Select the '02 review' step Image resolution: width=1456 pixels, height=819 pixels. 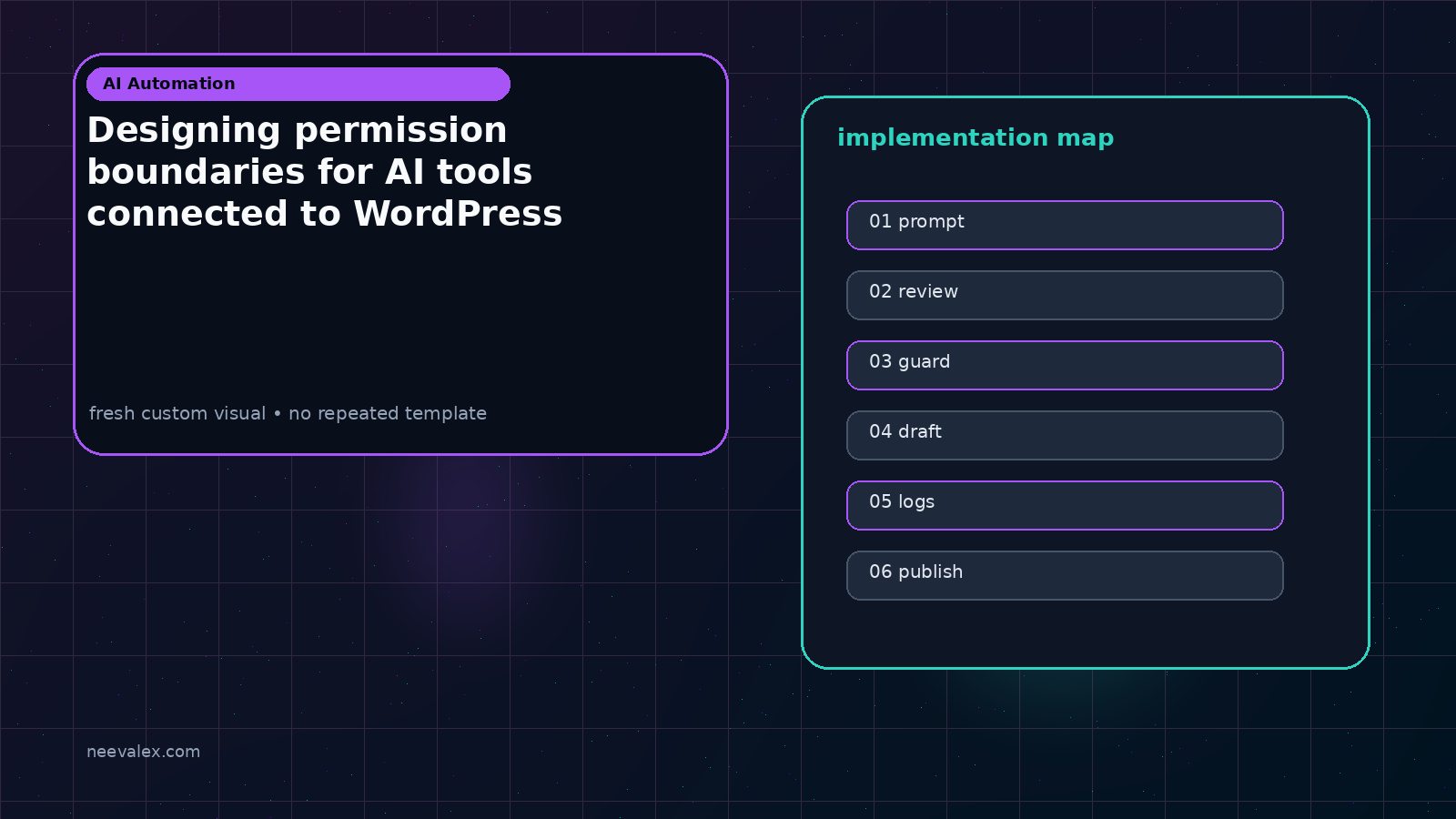(1065, 295)
